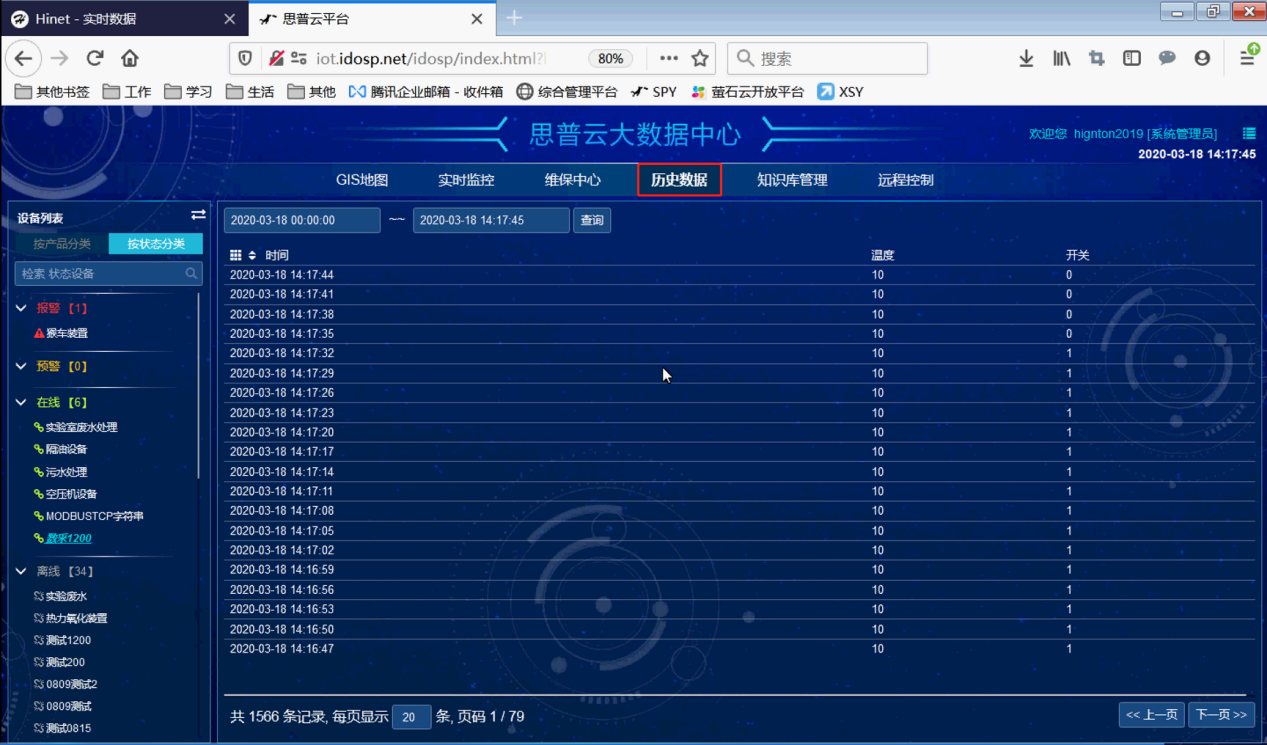Enable the 按状态分类 device grouping

pyautogui.click(x=155, y=243)
